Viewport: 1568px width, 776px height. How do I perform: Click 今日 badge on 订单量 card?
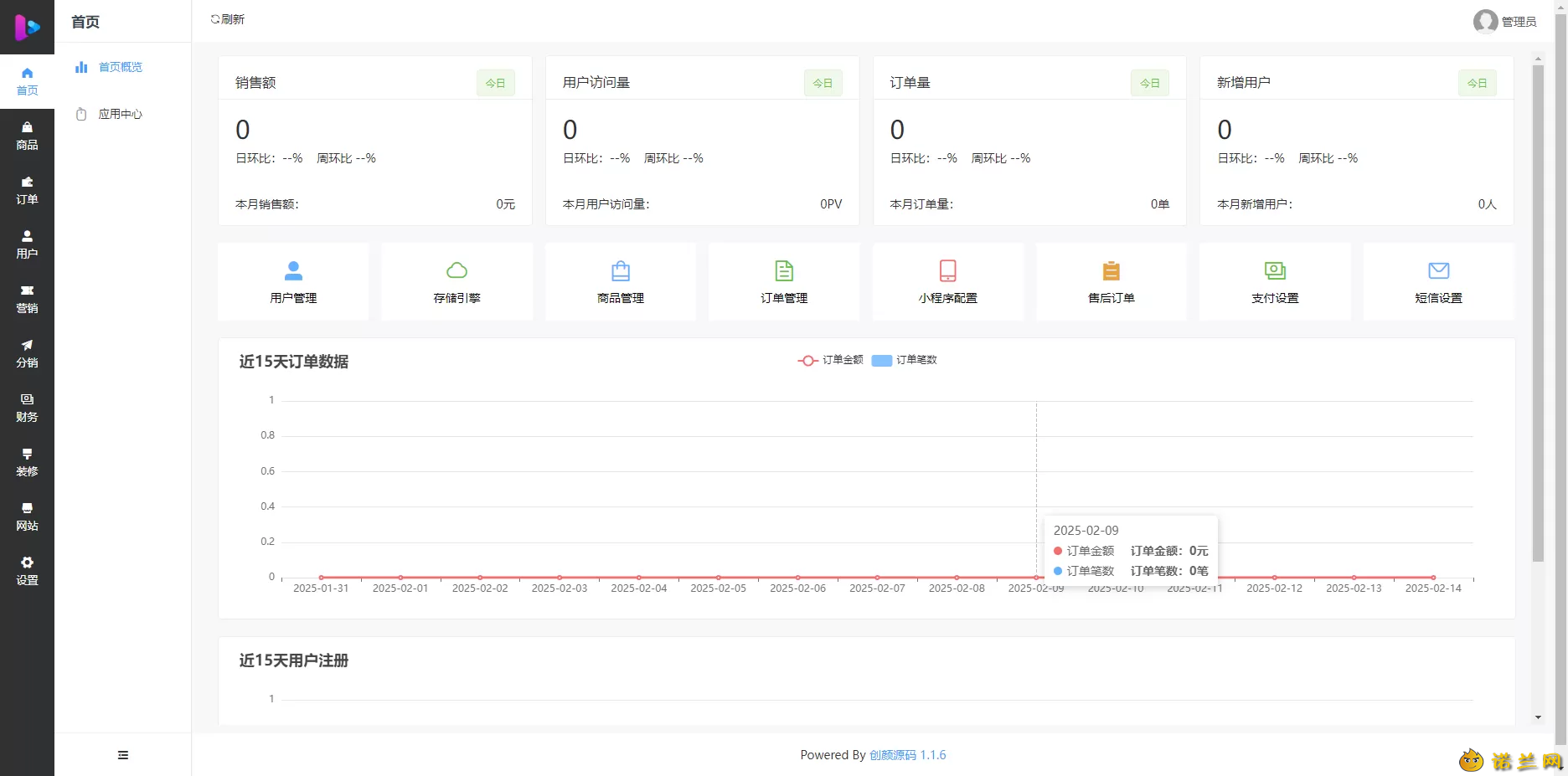[x=1150, y=83]
